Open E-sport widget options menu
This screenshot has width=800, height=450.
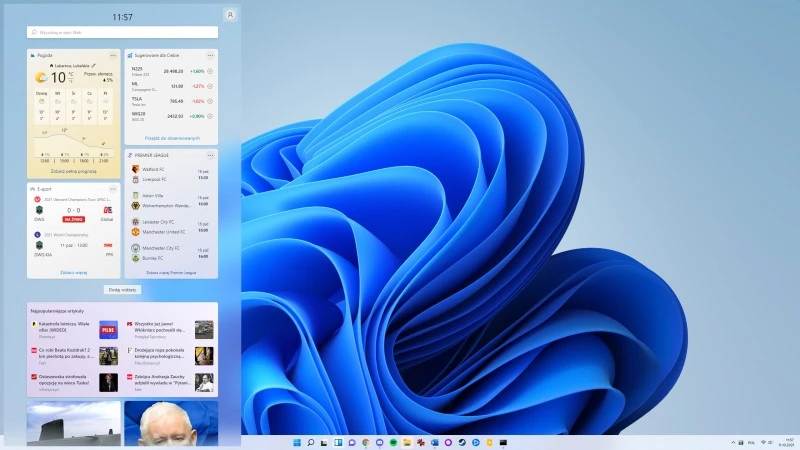pyautogui.click(x=113, y=189)
